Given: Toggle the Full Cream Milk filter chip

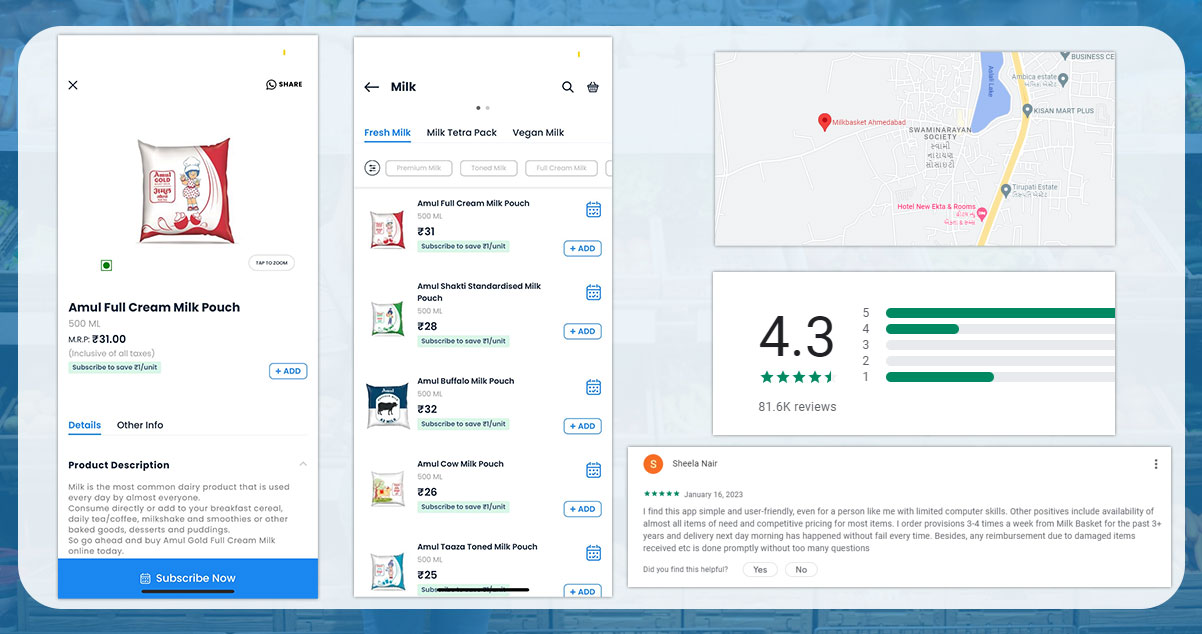Looking at the screenshot, I should (x=561, y=168).
